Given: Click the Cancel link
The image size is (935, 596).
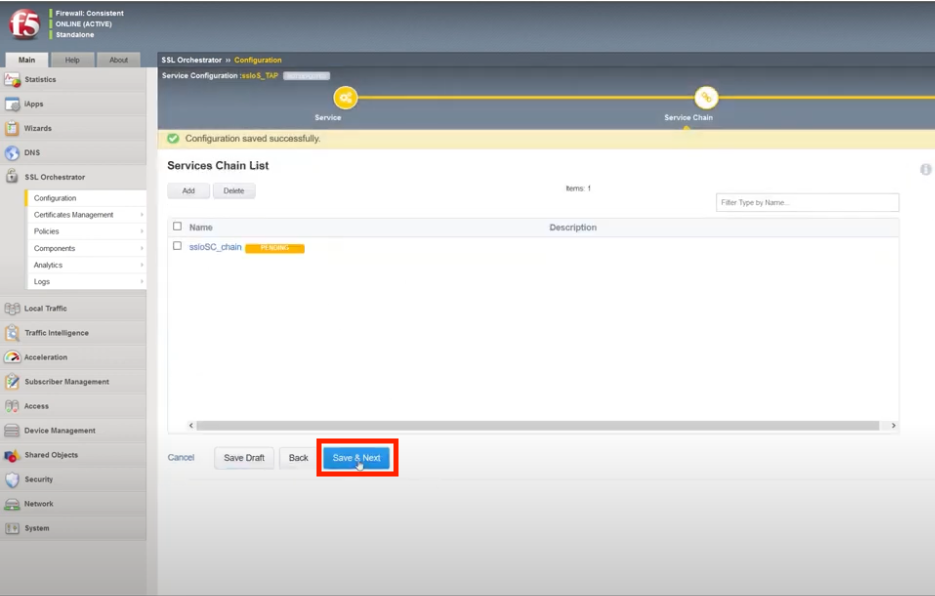Looking at the screenshot, I should pyautogui.click(x=181, y=458).
